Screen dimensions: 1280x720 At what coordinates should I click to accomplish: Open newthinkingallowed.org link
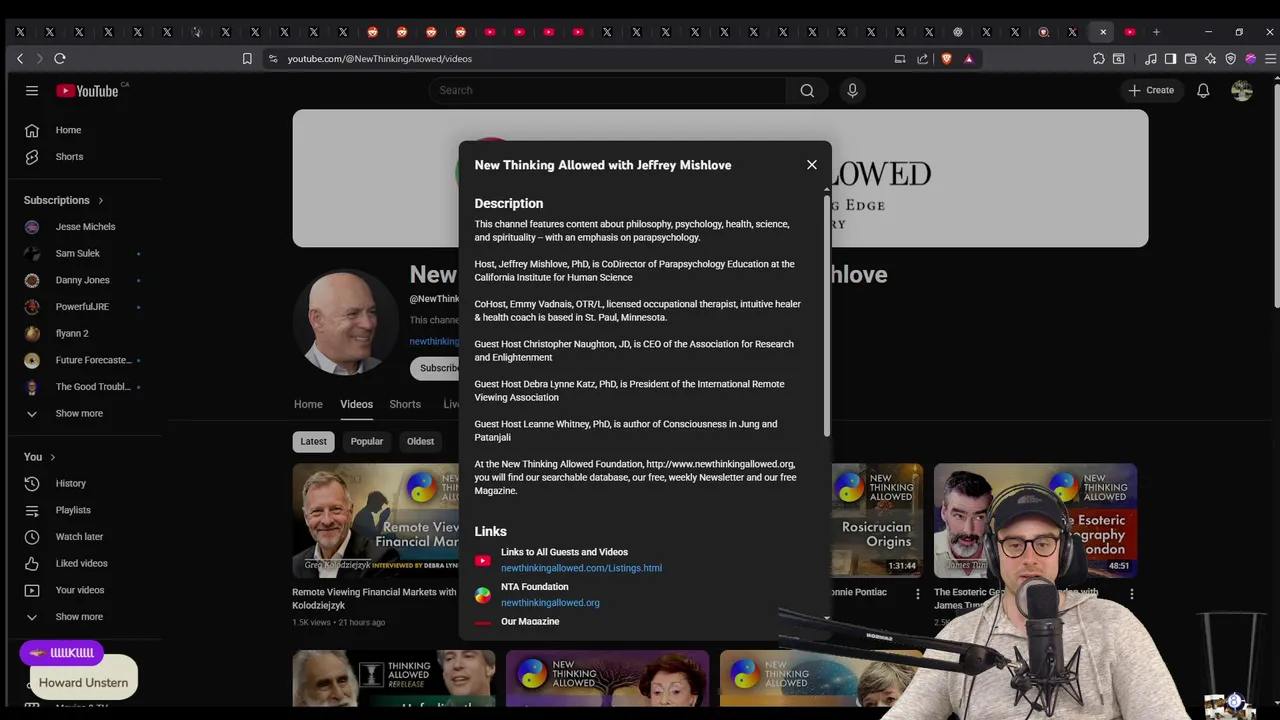550,603
